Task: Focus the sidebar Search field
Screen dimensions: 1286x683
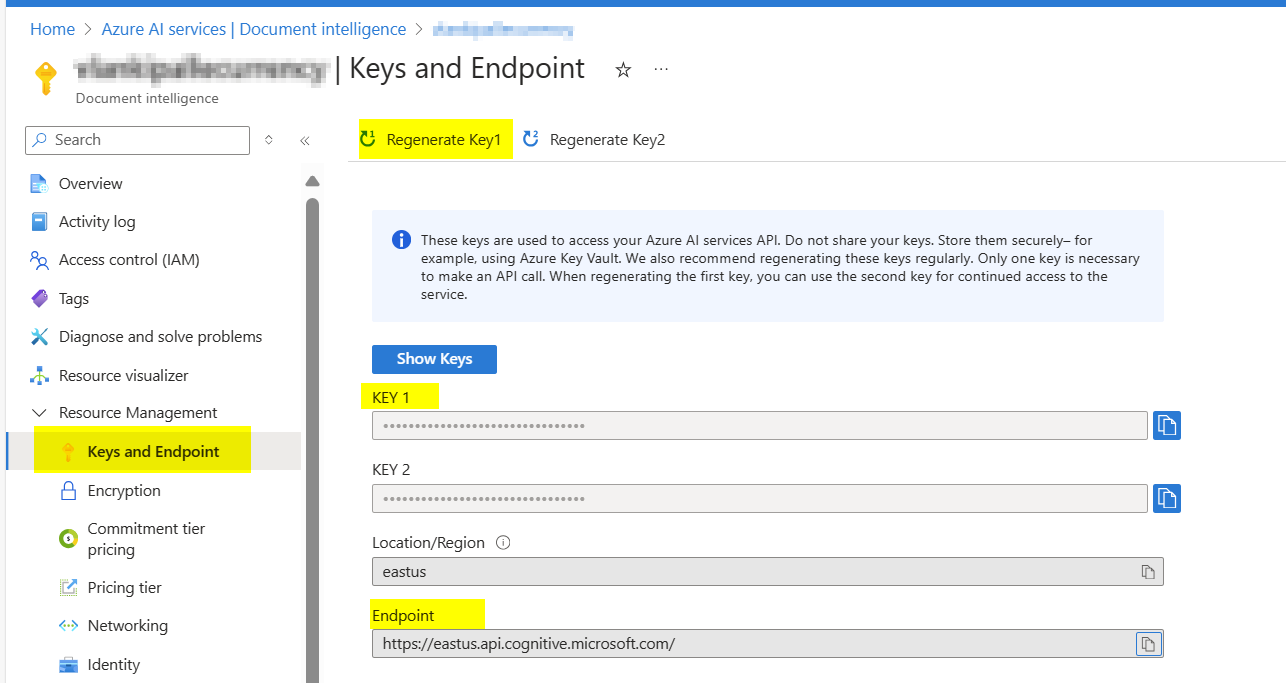Action: pyautogui.click(x=137, y=140)
